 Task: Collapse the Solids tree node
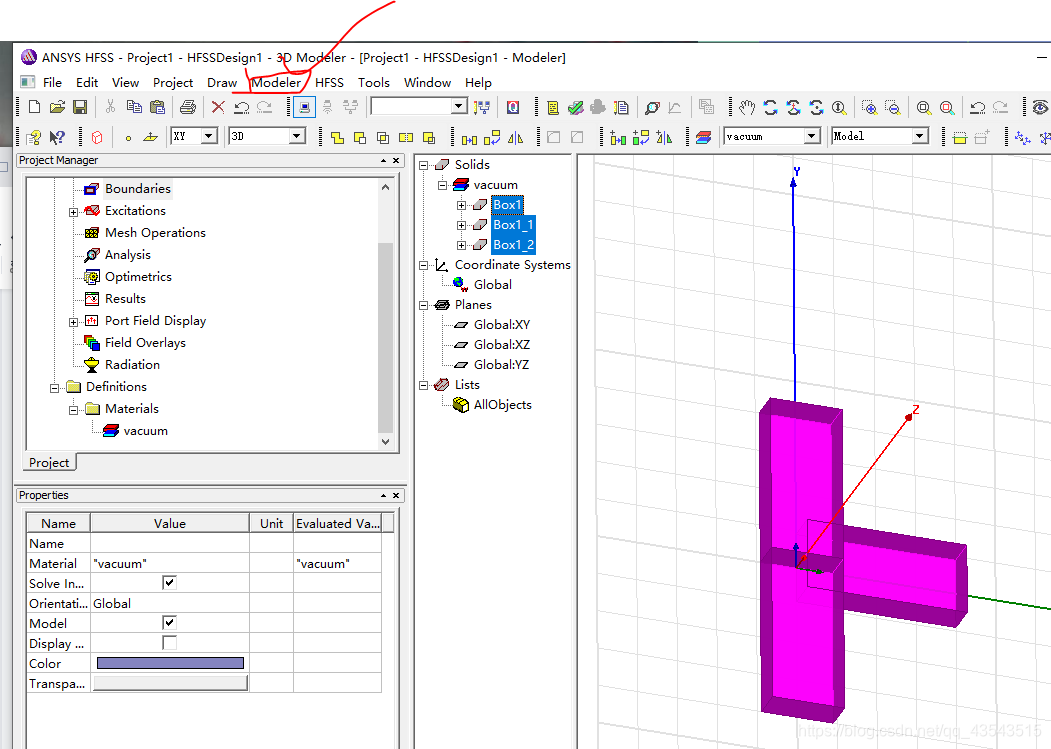click(x=424, y=165)
